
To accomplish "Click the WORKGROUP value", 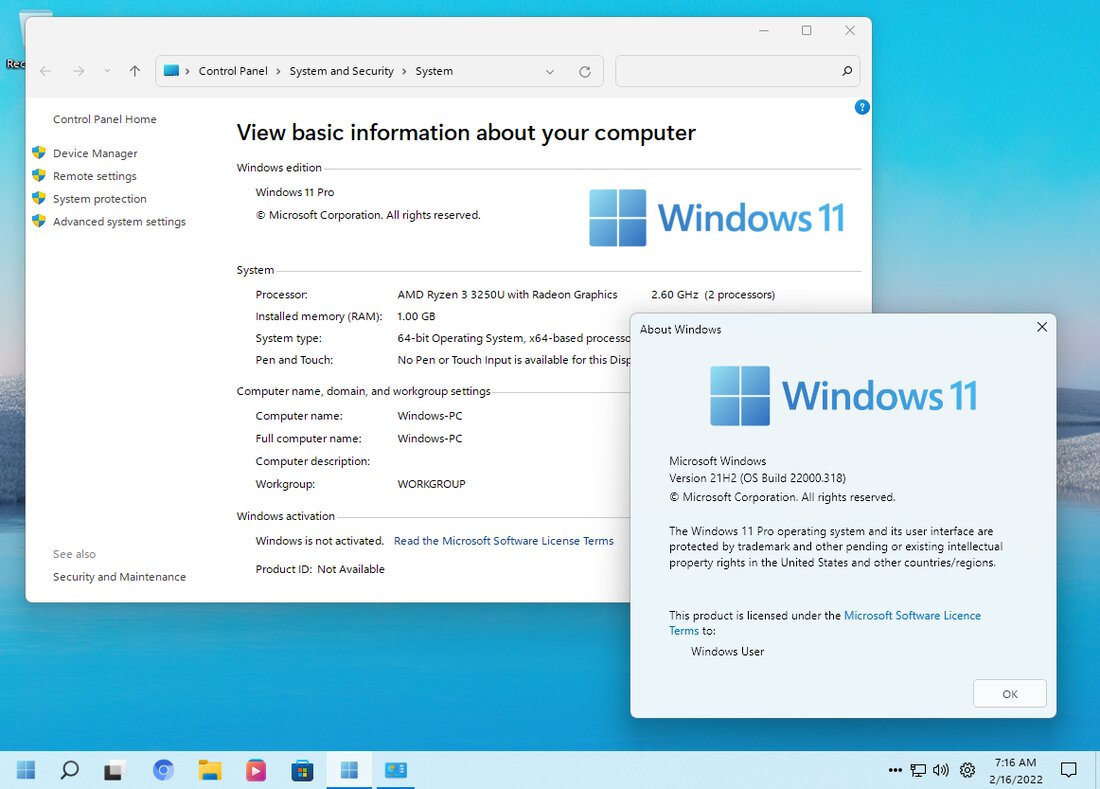I will [431, 484].
